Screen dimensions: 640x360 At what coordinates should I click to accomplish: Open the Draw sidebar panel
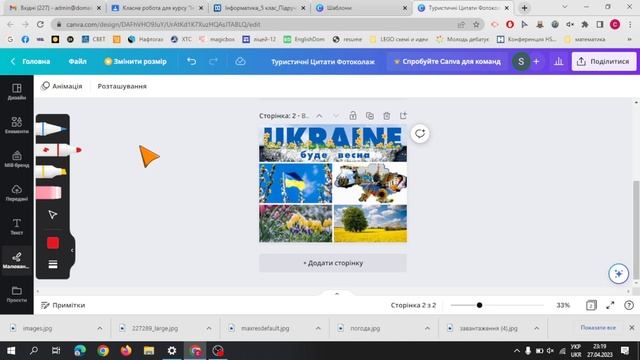[x=17, y=260]
